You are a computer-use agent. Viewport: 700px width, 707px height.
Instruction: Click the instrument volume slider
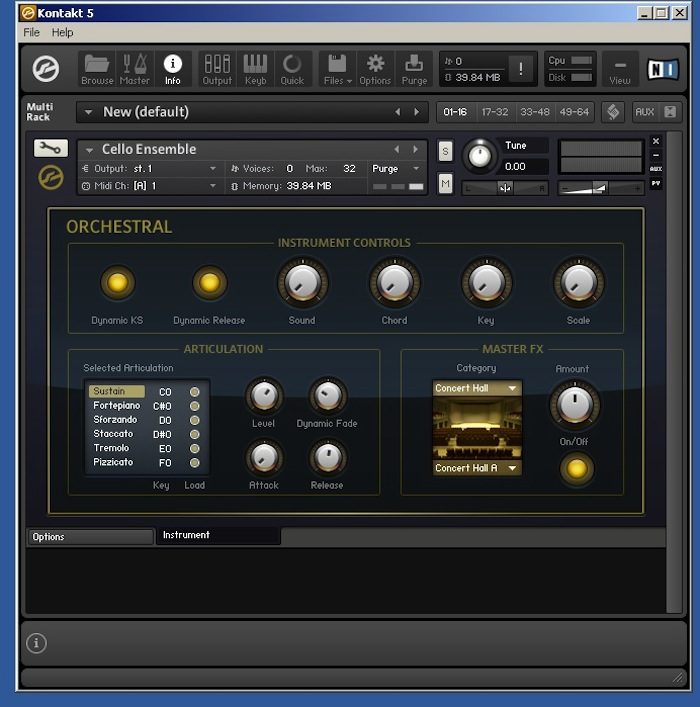pos(600,187)
